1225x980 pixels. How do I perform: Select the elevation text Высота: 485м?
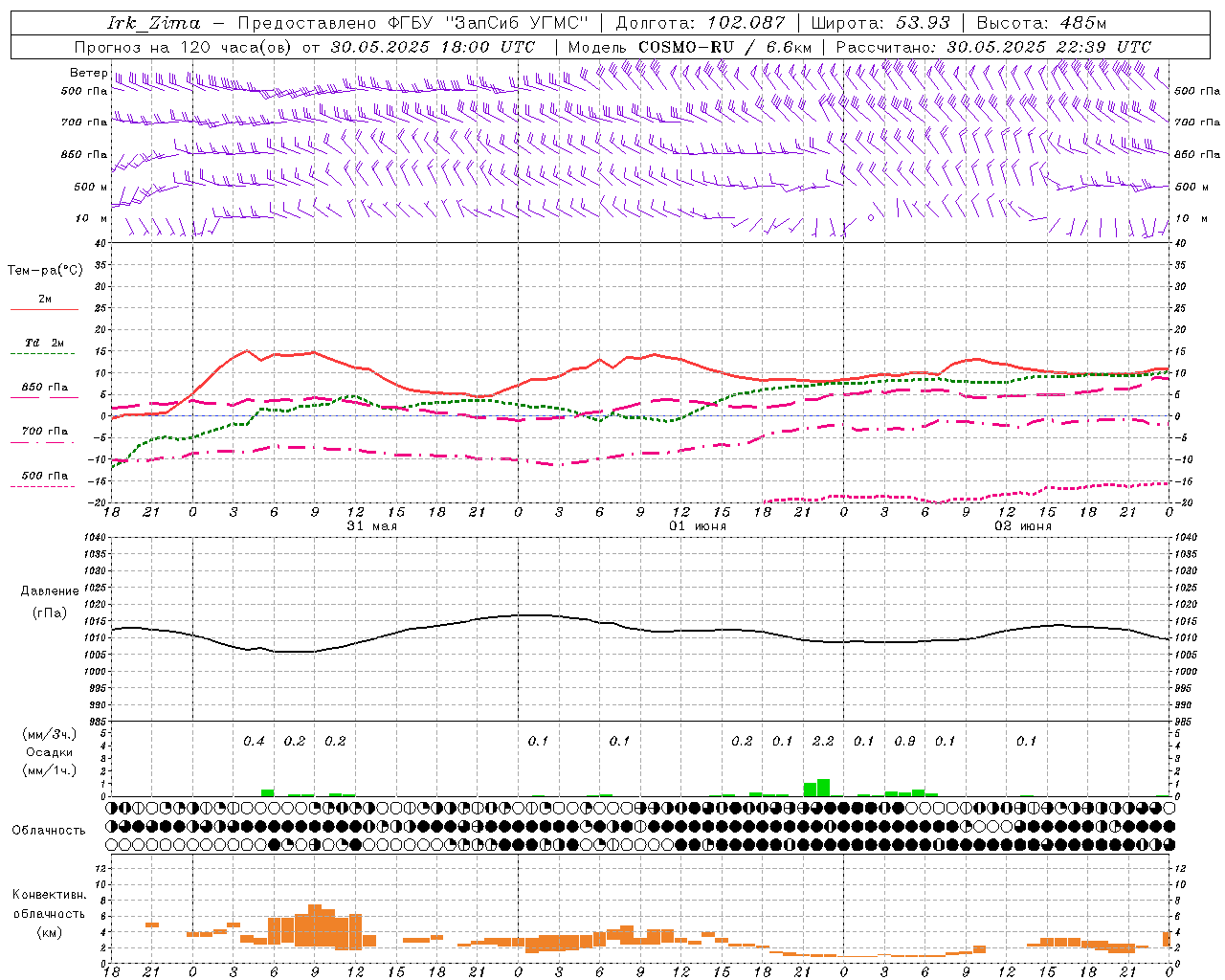(1041, 23)
